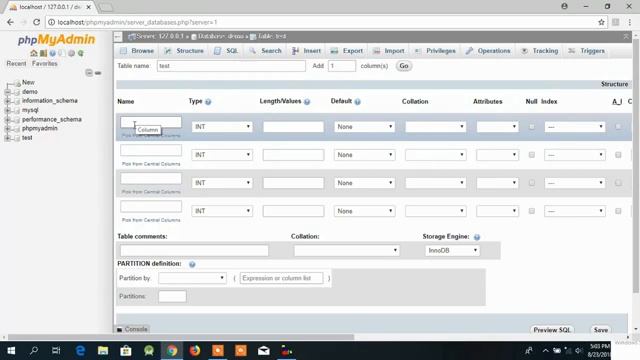The image size is (640, 360).
Task: Toggle Null checkbox in first column row
Action: [531, 127]
